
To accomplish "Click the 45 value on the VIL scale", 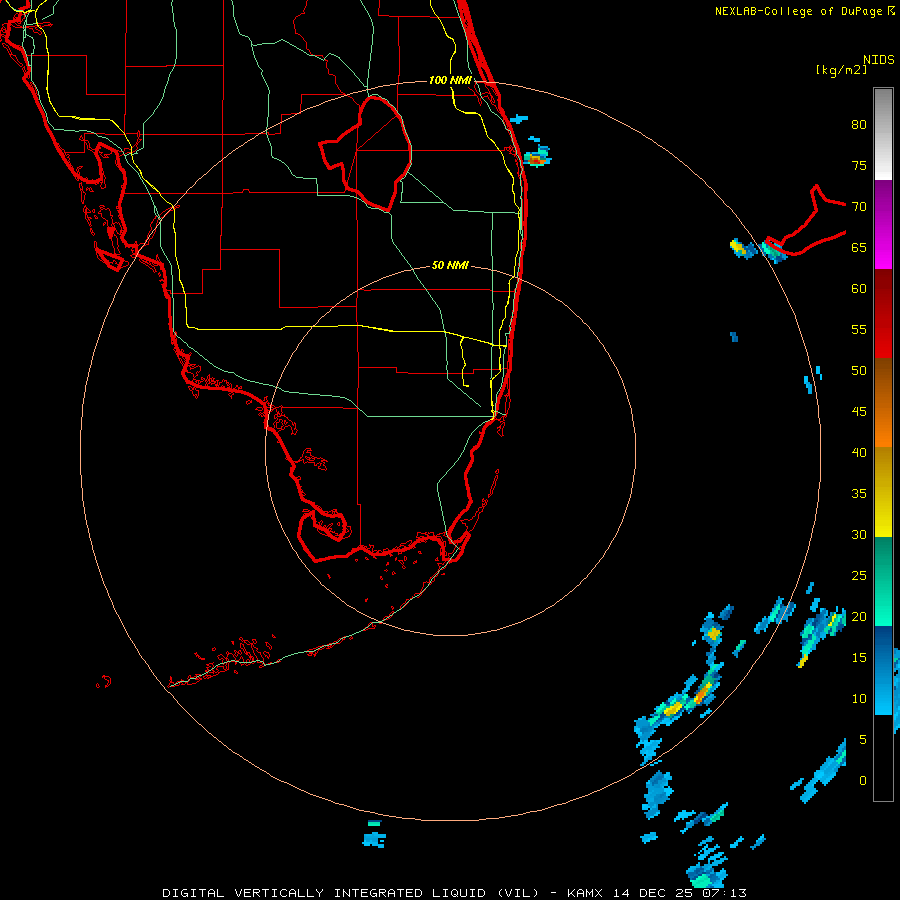I will [859, 412].
